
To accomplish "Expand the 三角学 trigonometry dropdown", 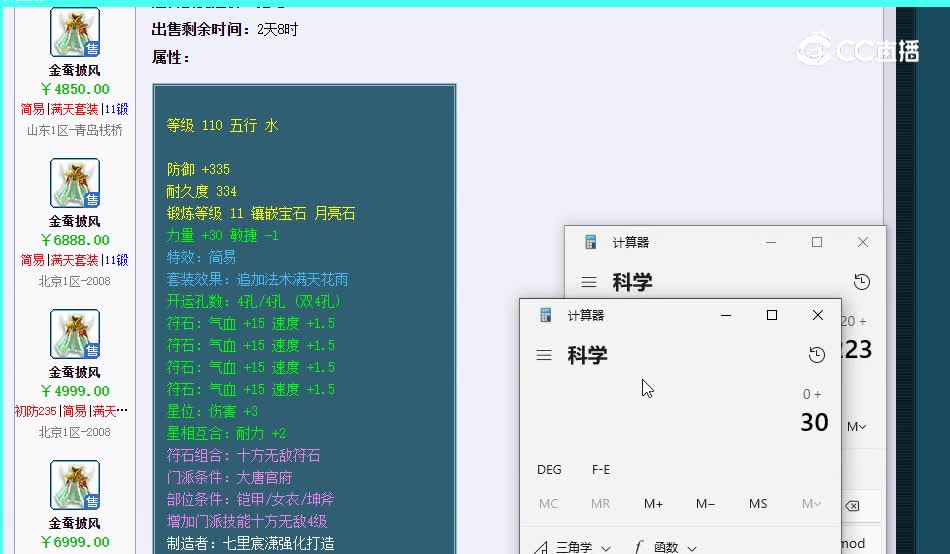I will point(573,547).
